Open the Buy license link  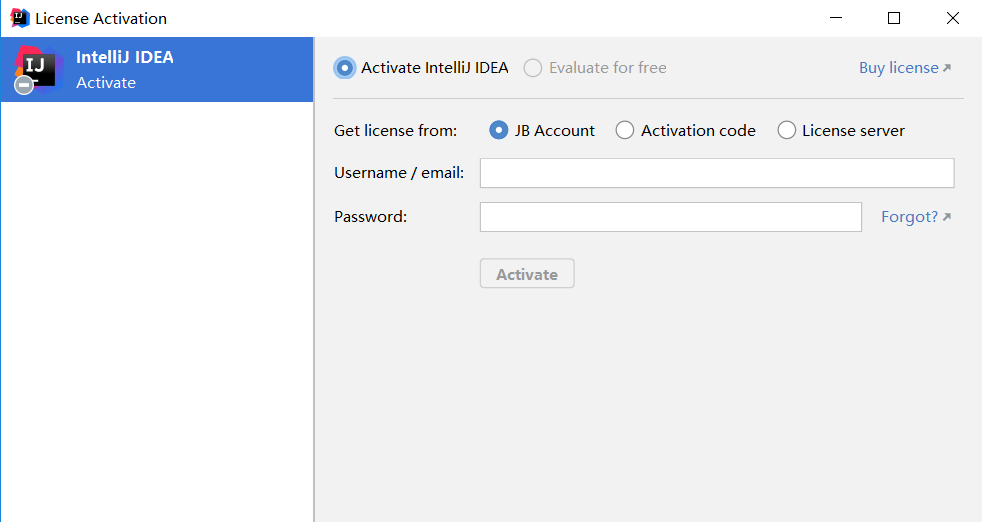tap(899, 68)
